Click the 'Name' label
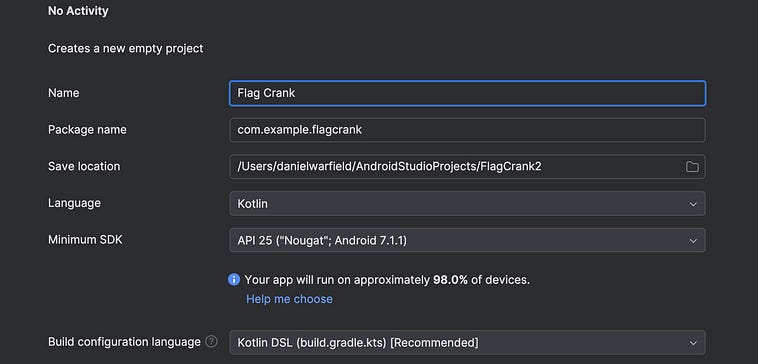The image size is (758, 364). click(x=63, y=93)
